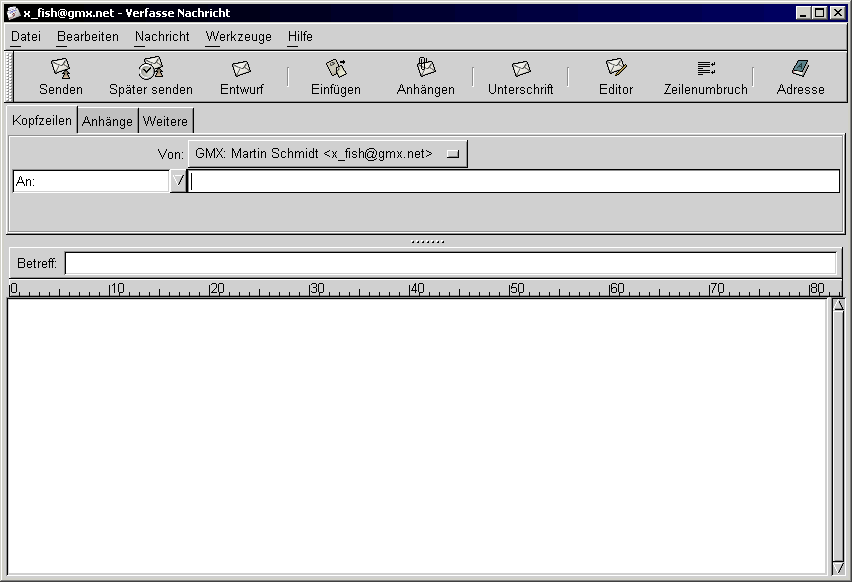Image resolution: width=852 pixels, height=582 pixels.
Task: Open the Bearbeiten menu
Action: pyautogui.click(x=87, y=36)
